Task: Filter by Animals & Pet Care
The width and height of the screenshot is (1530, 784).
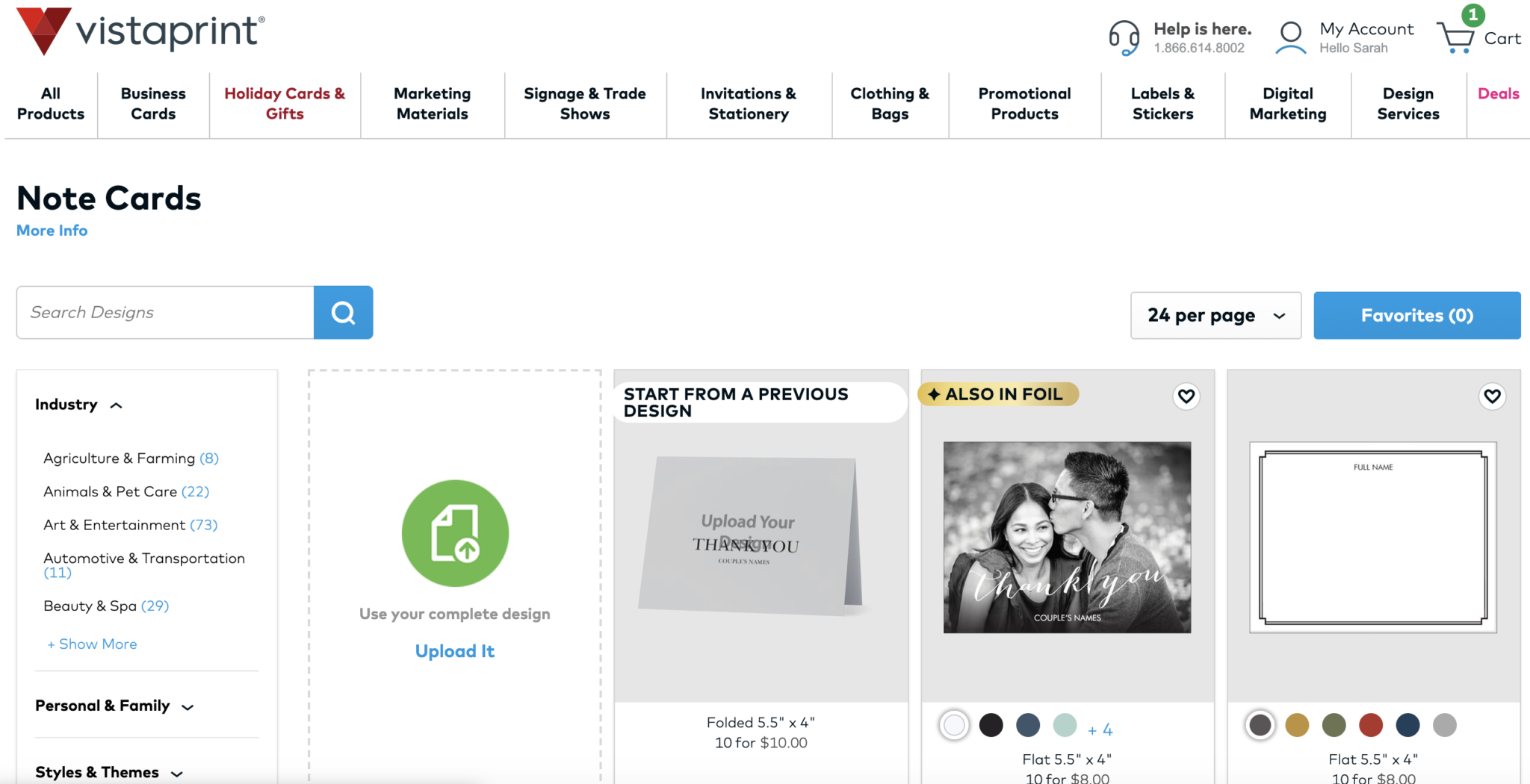Action: click(126, 491)
